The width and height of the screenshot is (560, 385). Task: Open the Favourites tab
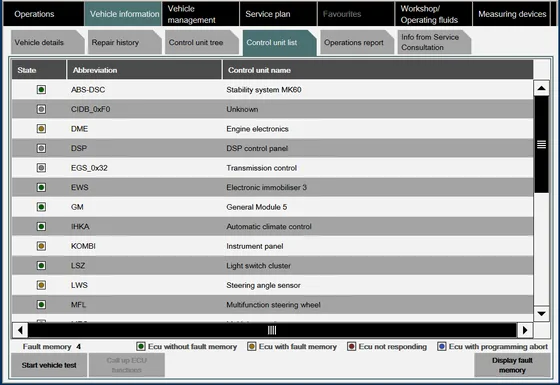click(356, 14)
